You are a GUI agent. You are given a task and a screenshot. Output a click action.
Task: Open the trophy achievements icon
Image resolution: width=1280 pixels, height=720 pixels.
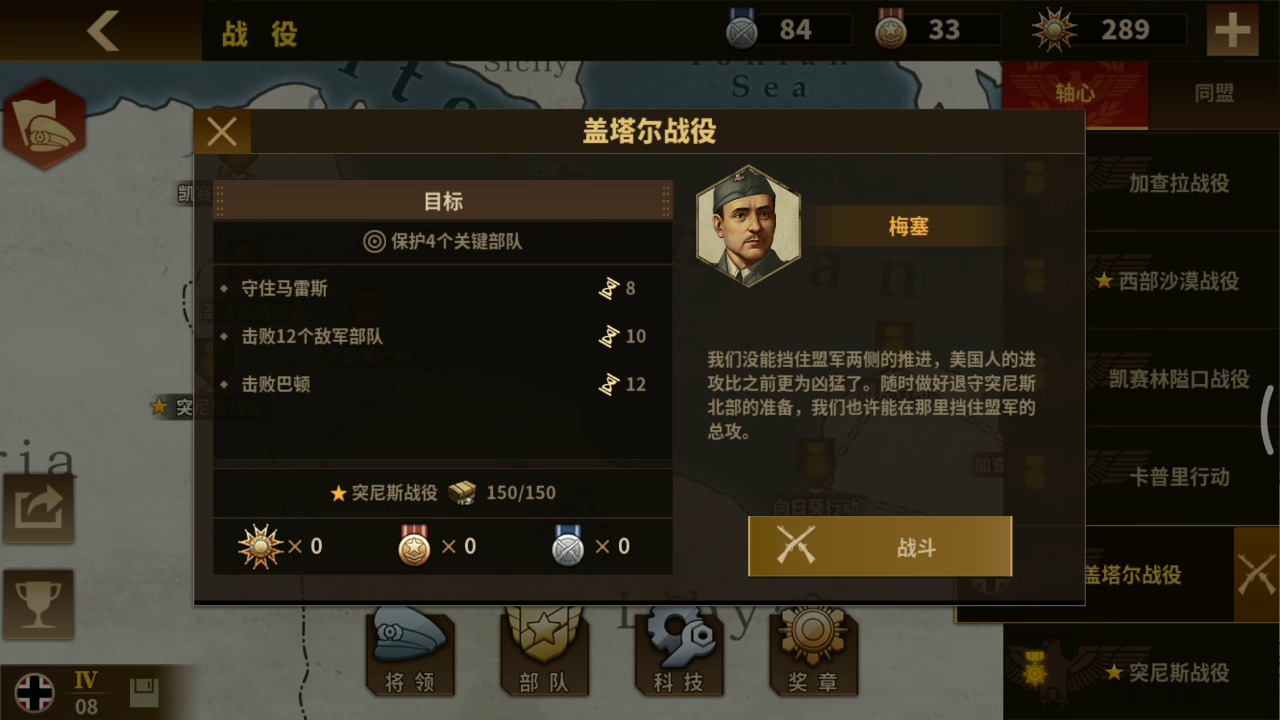tap(38, 604)
